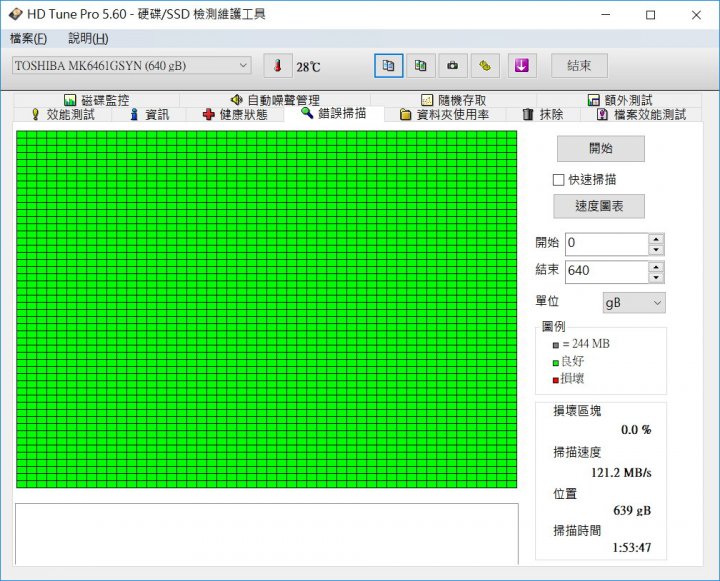The height and width of the screenshot is (581, 720).
Task: Click the 121.2 MB/s scan speed value
Action: (621, 473)
